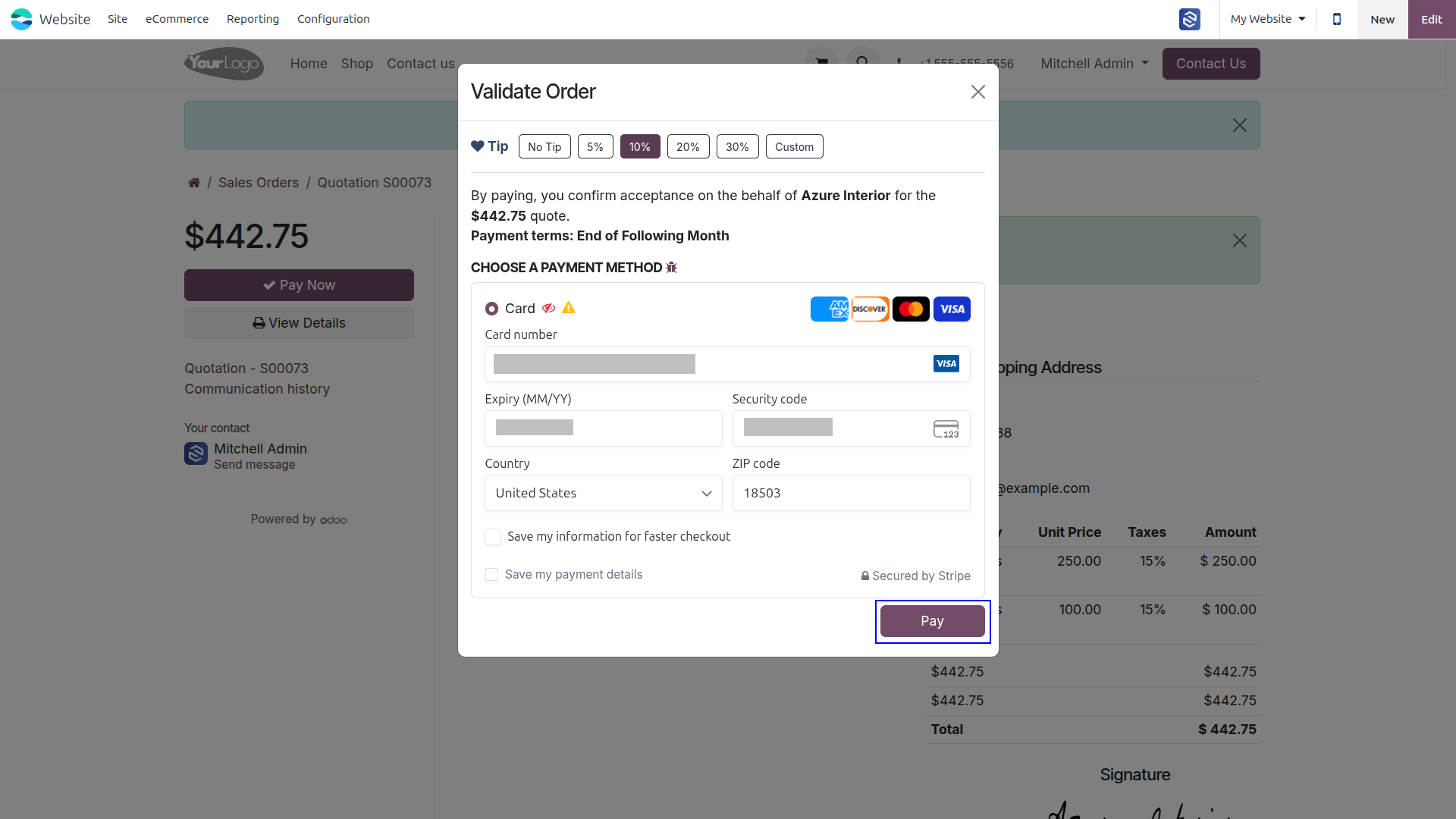Open My Website switcher dropdown
The image size is (1456, 819).
(x=1267, y=19)
